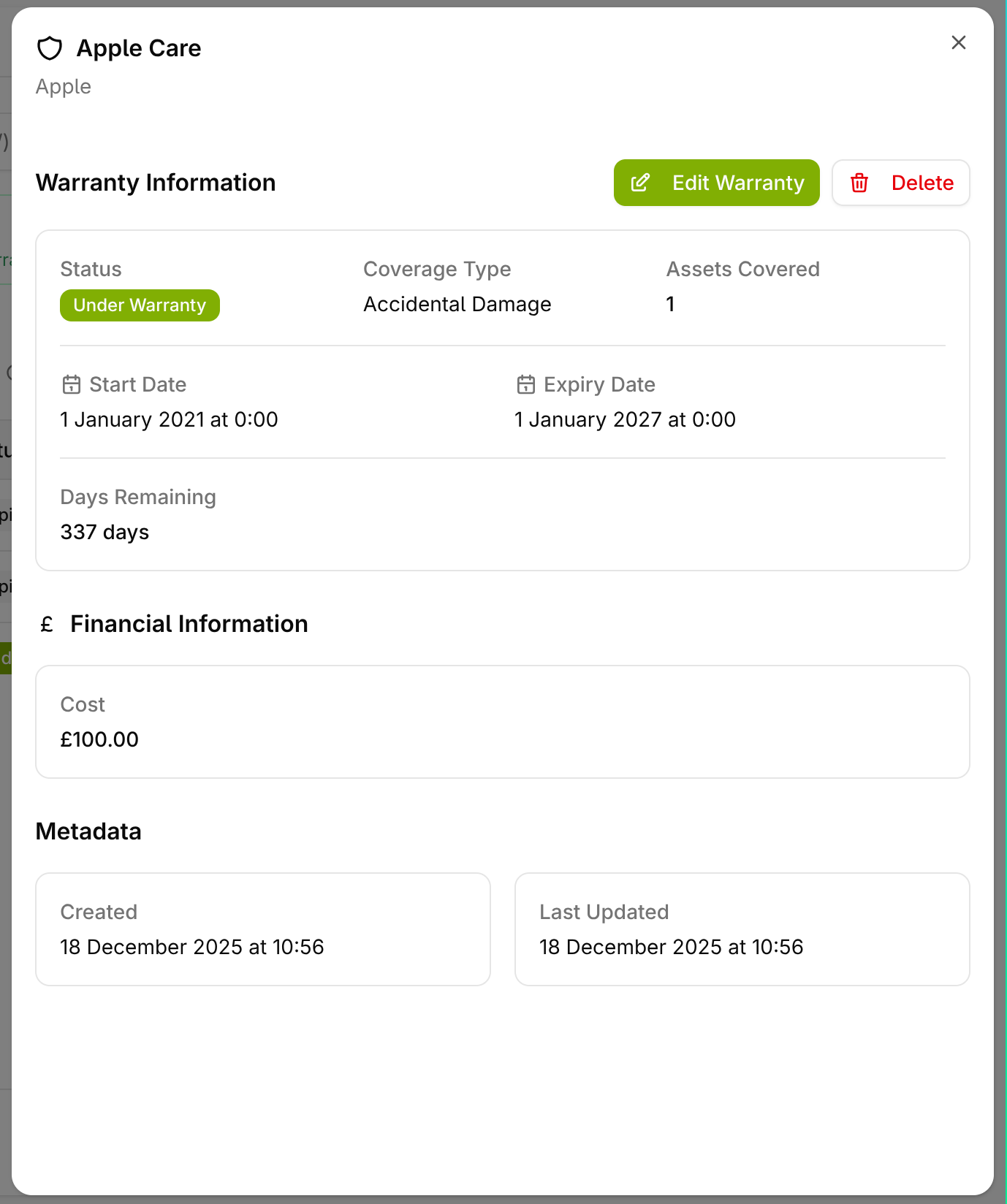
Task: Click the shield icon beside Apple Care
Action: (50, 48)
